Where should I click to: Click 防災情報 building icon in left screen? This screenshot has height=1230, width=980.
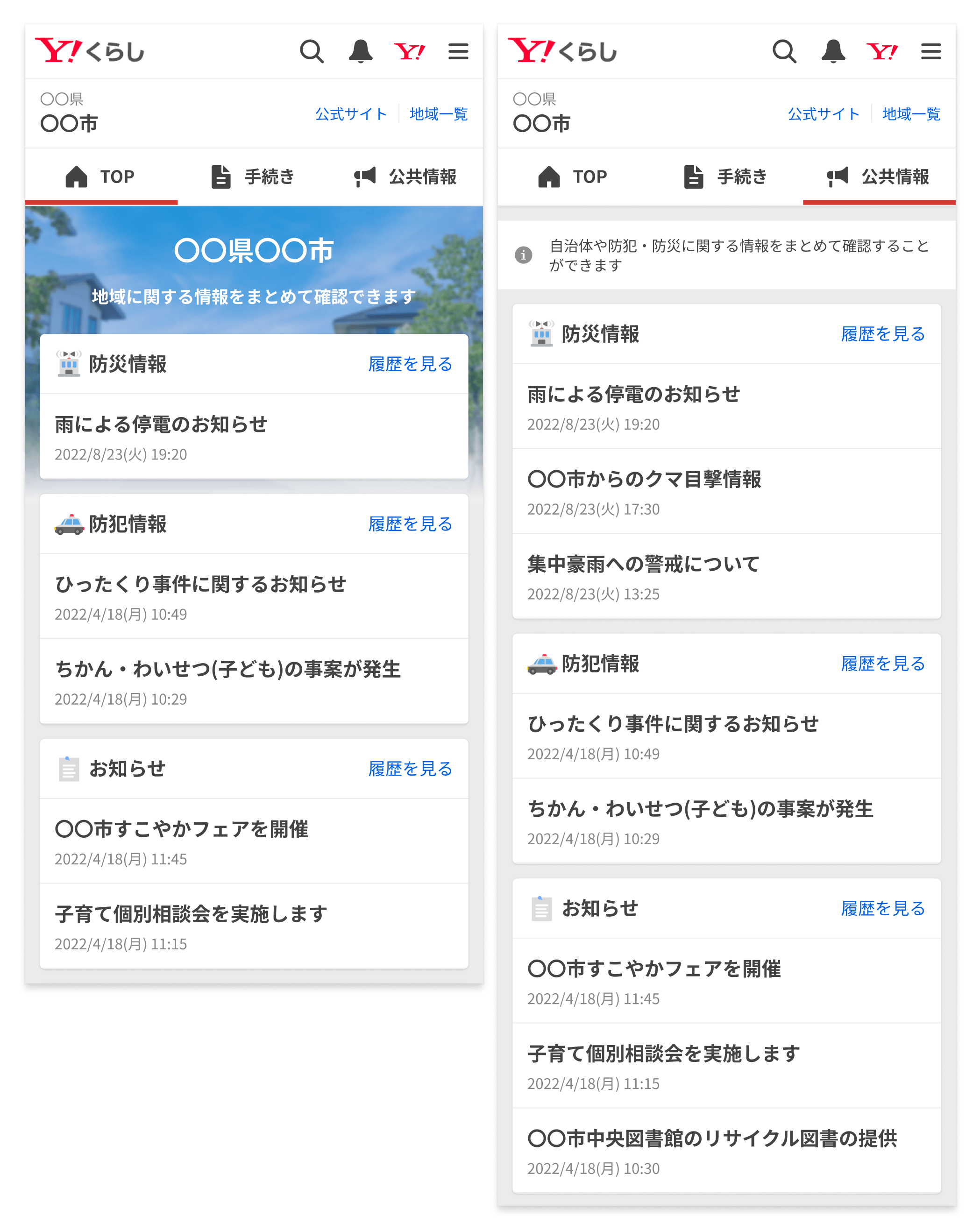tap(69, 364)
